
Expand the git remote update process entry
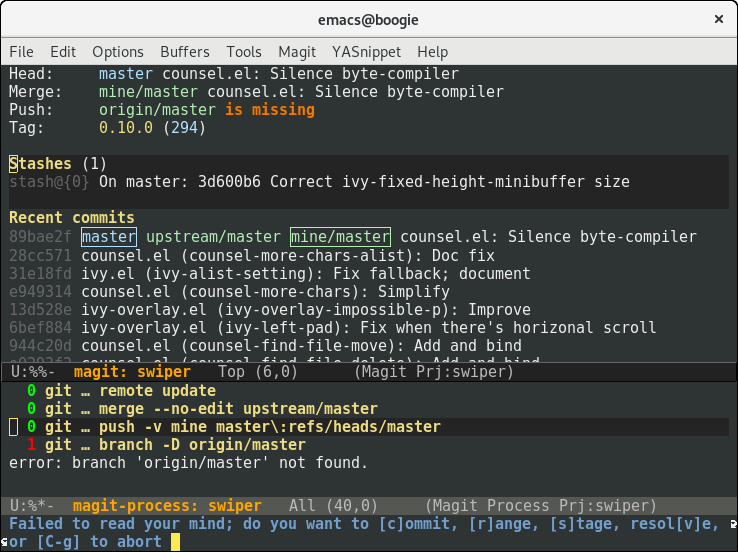(140, 391)
